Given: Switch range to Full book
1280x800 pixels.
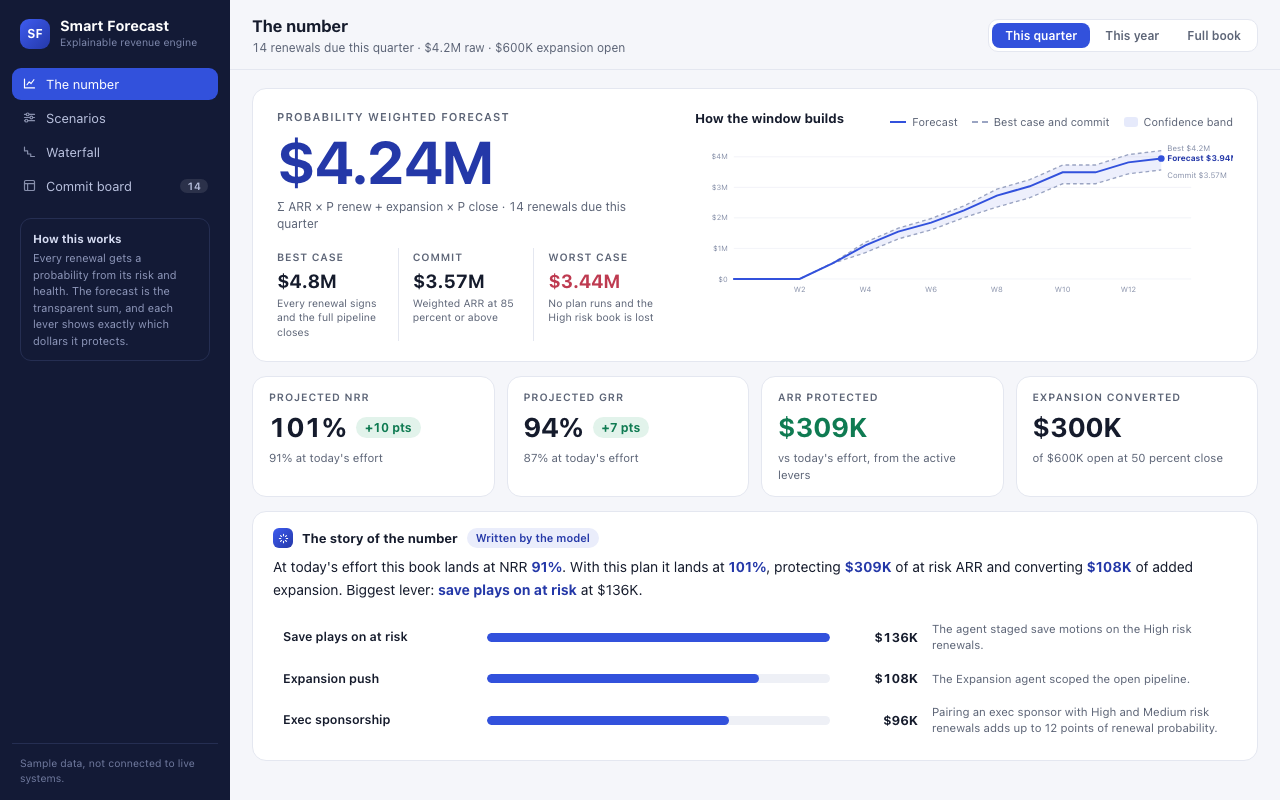Looking at the screenshot, I should tap(1214, 35).
